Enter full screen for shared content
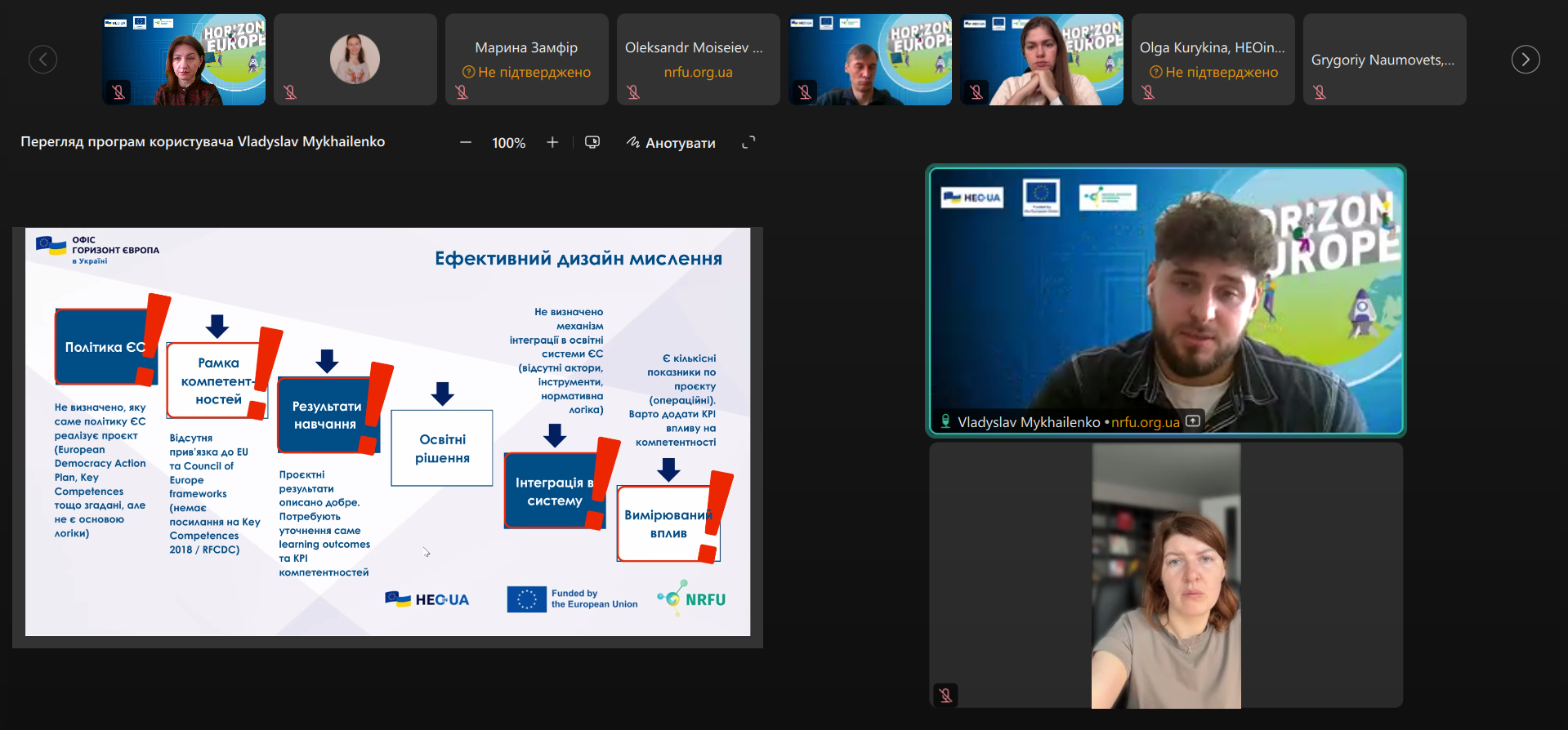 pyautogui.click(x=748, y=143)
